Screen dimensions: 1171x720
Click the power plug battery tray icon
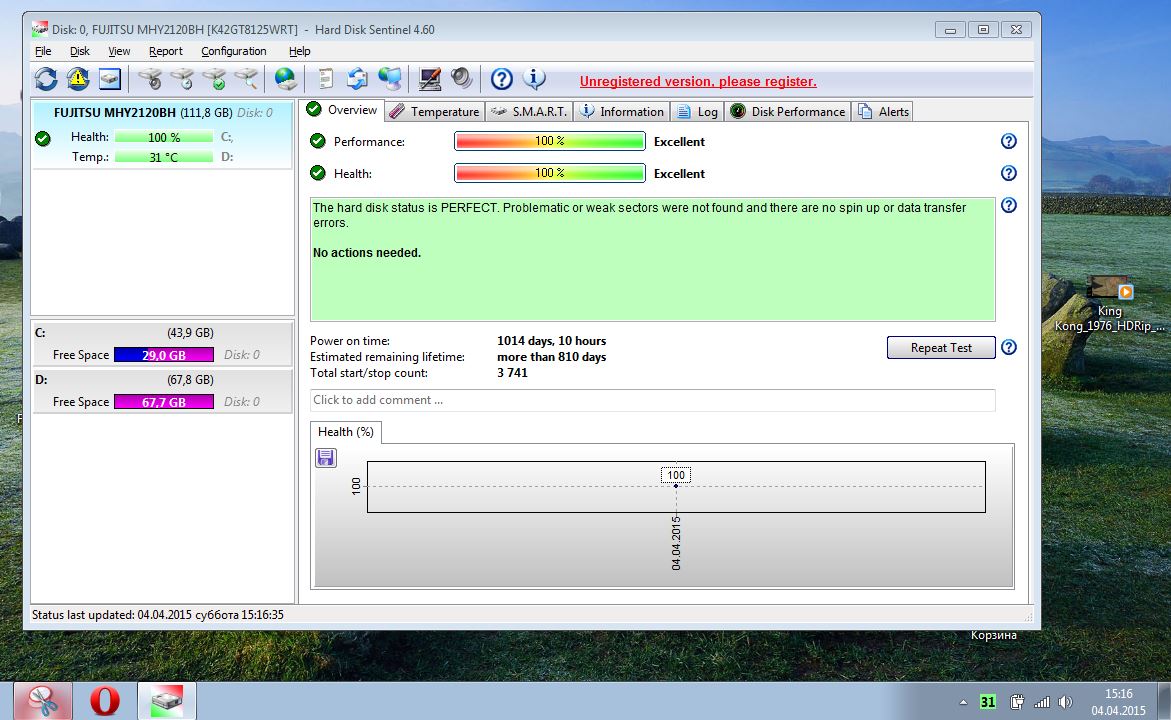click(1016, 702)
